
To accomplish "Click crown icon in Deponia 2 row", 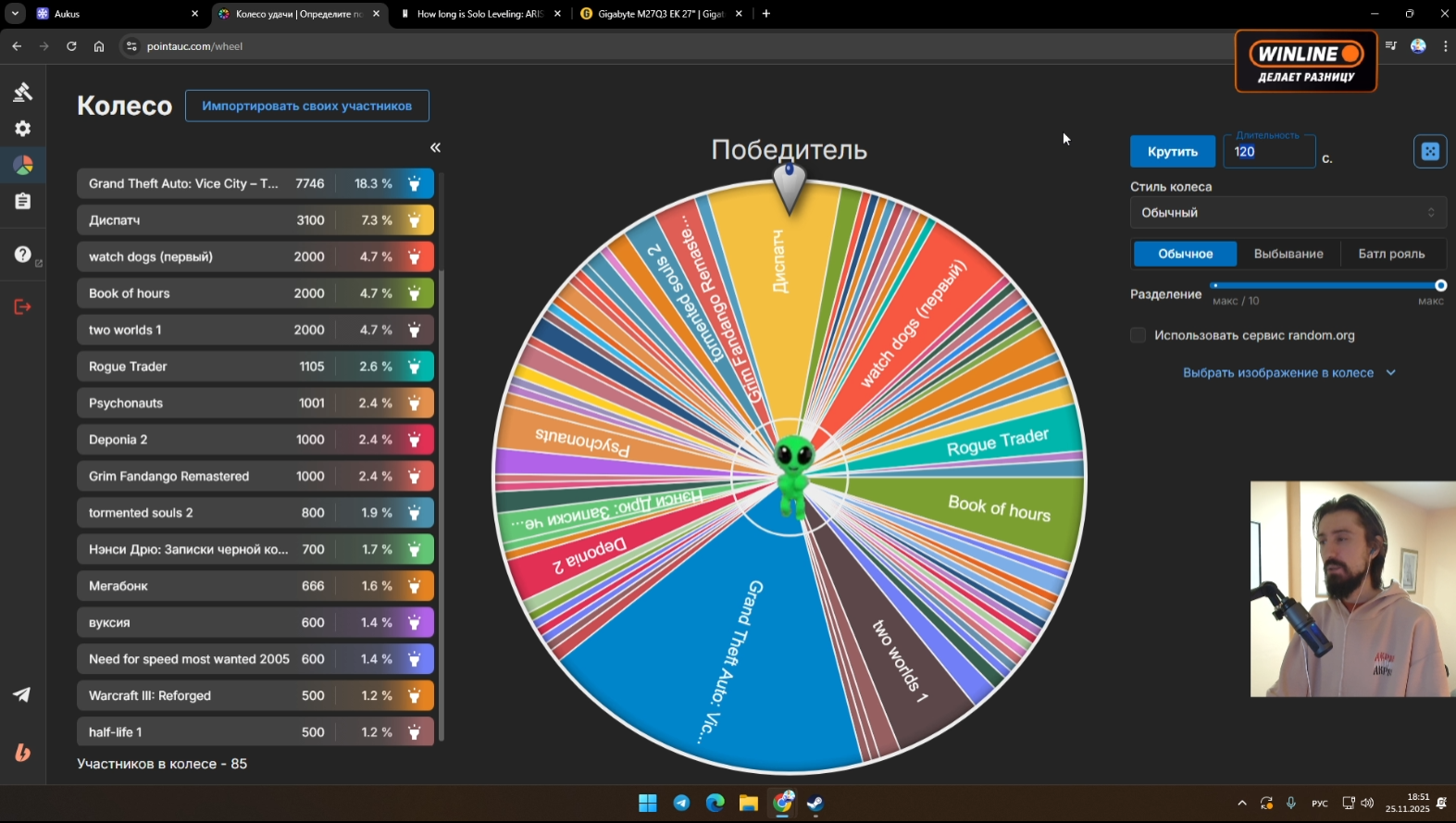I will coord(415,440).
